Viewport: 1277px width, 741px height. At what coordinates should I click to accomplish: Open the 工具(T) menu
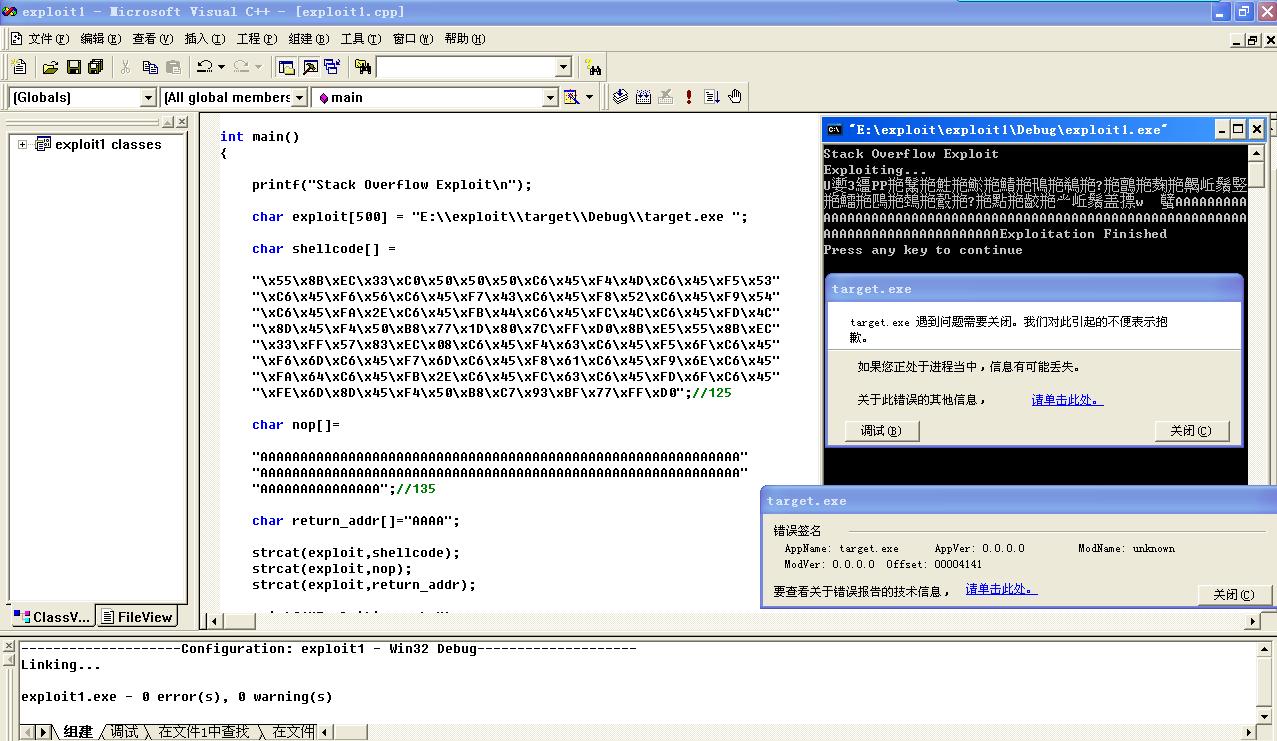pyautogui.click(x=360, y=39)
